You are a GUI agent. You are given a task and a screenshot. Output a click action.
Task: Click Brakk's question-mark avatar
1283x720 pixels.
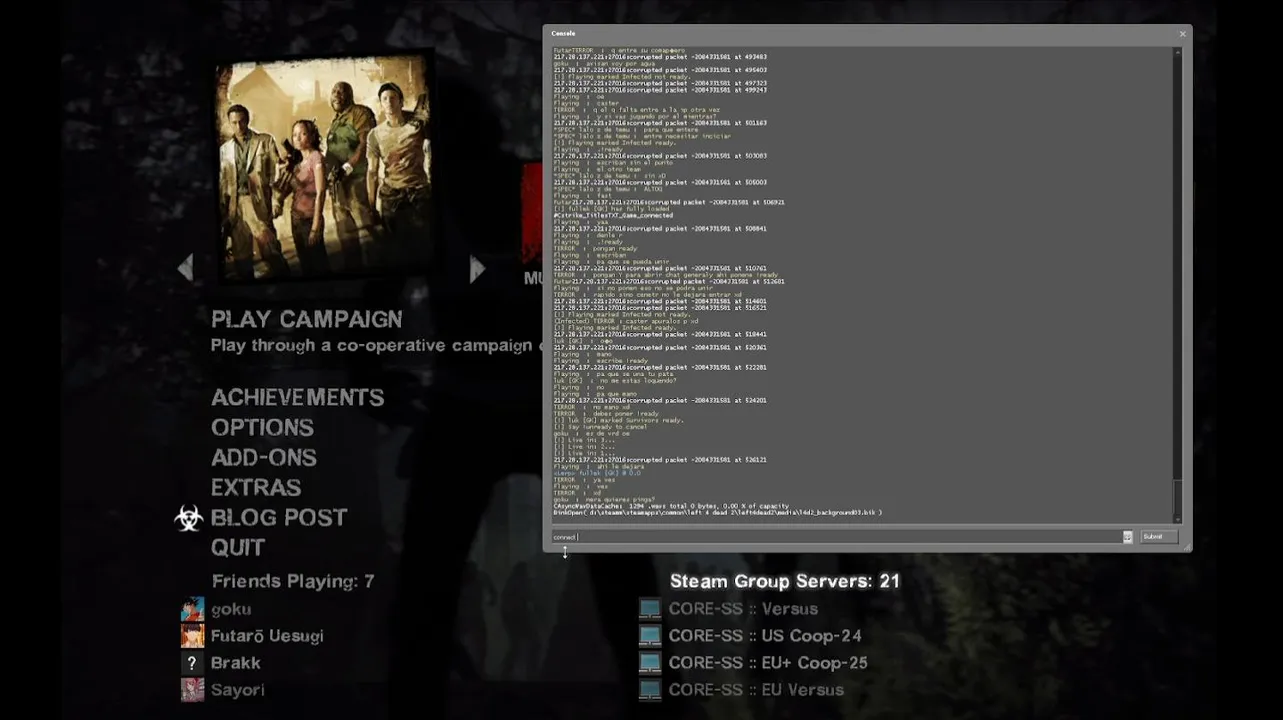[192, 663]
